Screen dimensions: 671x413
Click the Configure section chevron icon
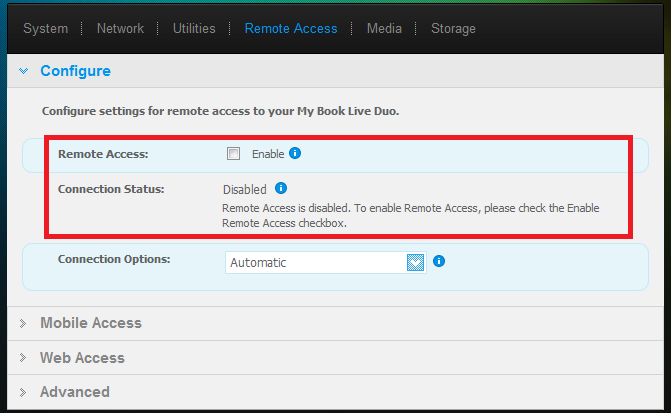(23, 71)
